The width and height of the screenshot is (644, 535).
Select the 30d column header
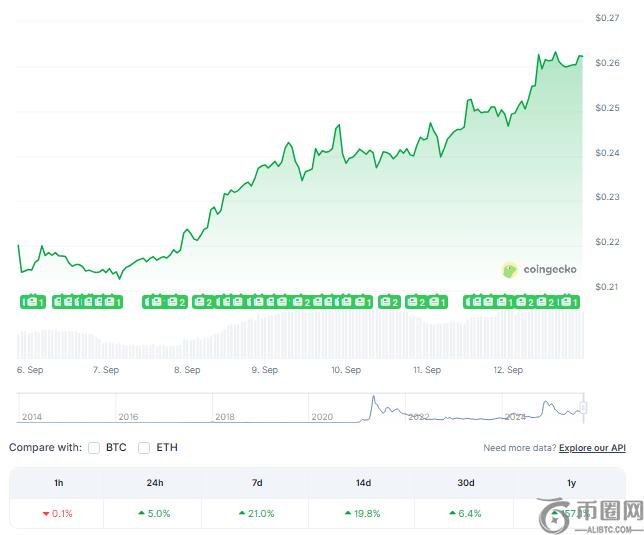466,483
